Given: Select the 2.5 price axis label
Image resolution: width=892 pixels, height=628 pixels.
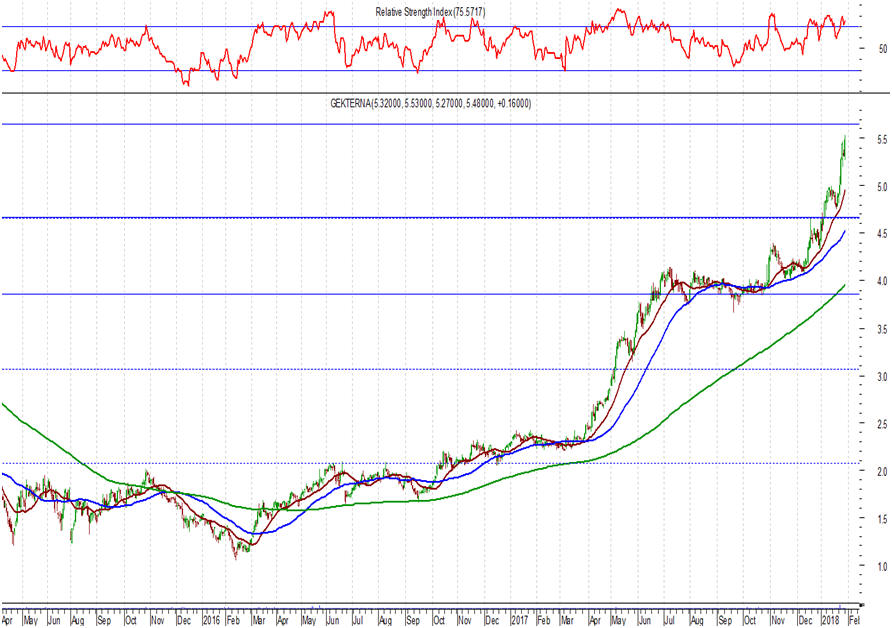Looking at the screenshot, I should tap(882, 424).
